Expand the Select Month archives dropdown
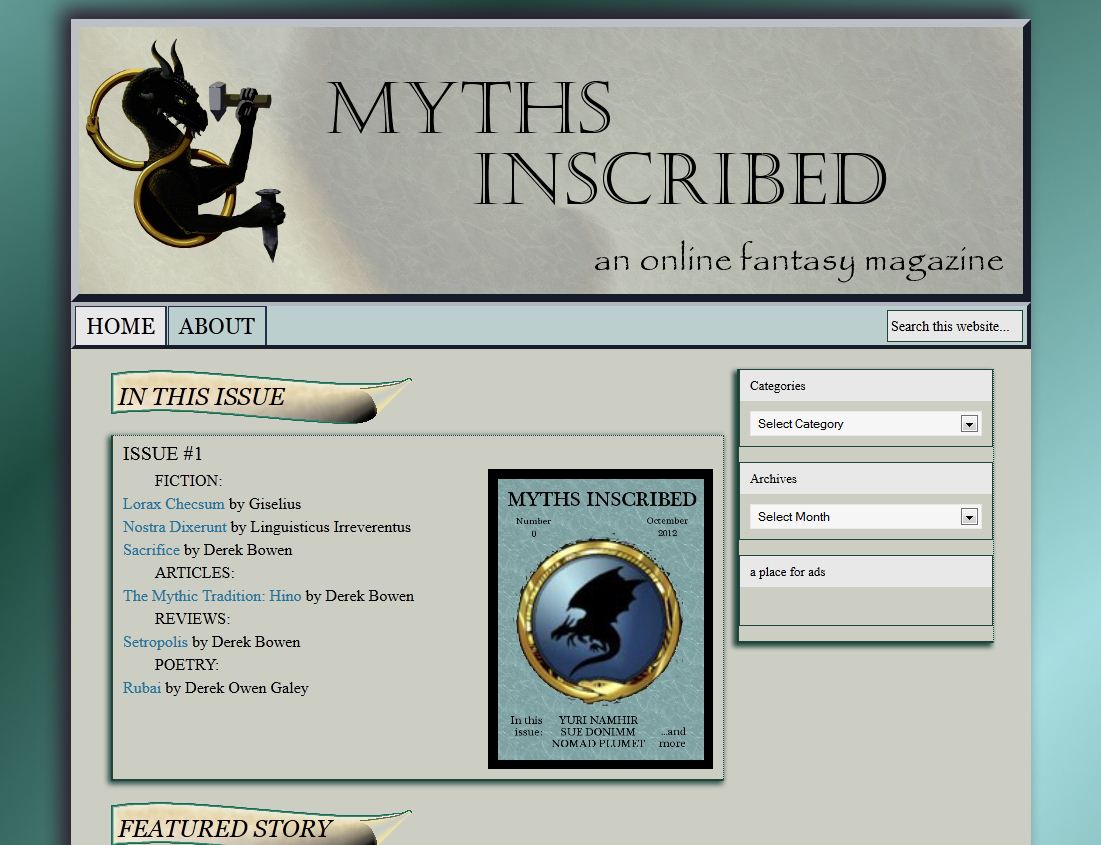Viewport: 1101px width, 845px height. click(x=855, y=517)
